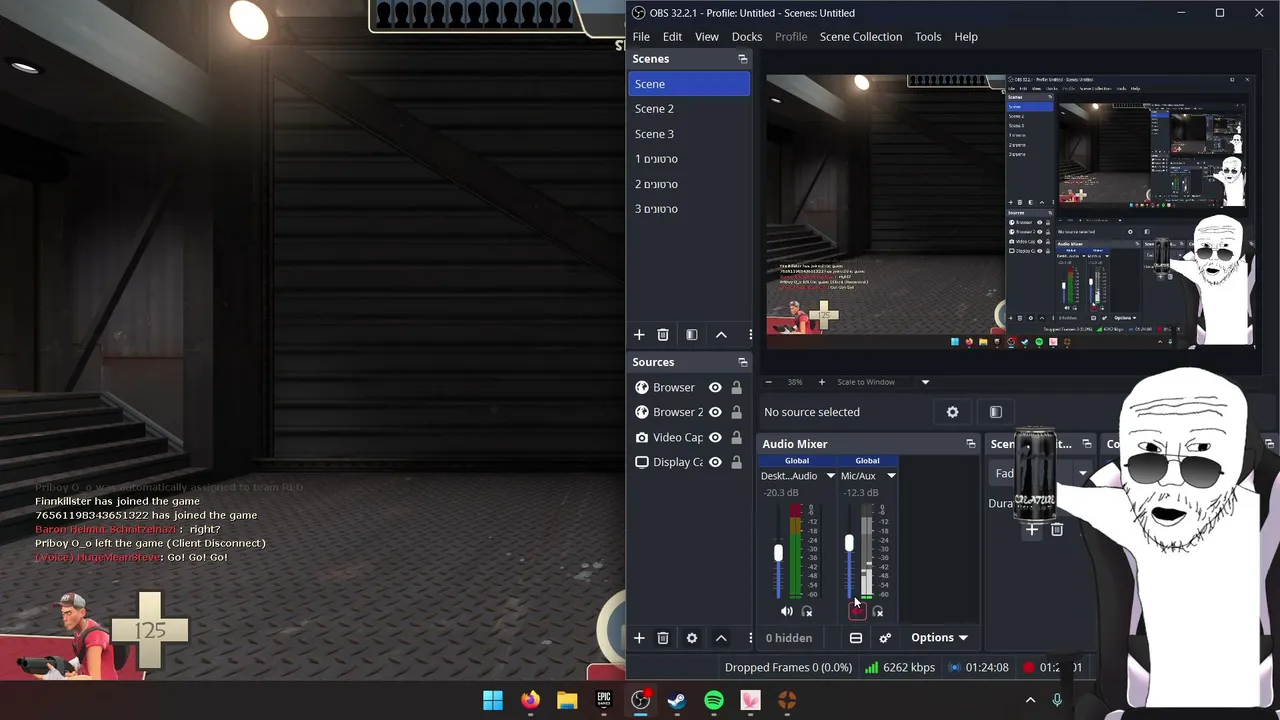Add a new source with the plus icon
The image size is (1280, 720).
(x=639, y=638)
